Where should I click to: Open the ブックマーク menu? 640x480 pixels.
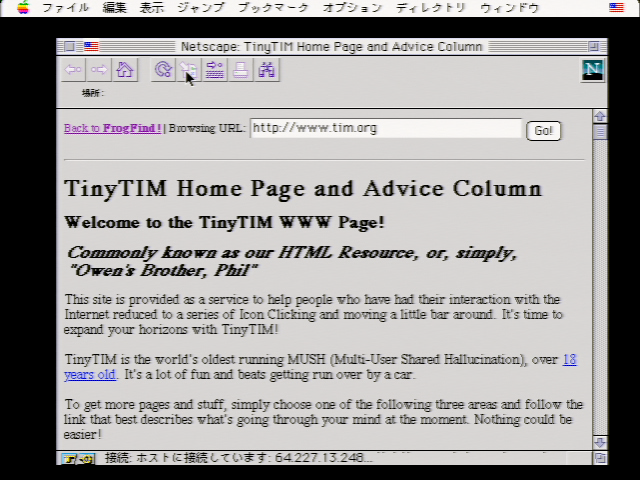click(x=273, y=8)
